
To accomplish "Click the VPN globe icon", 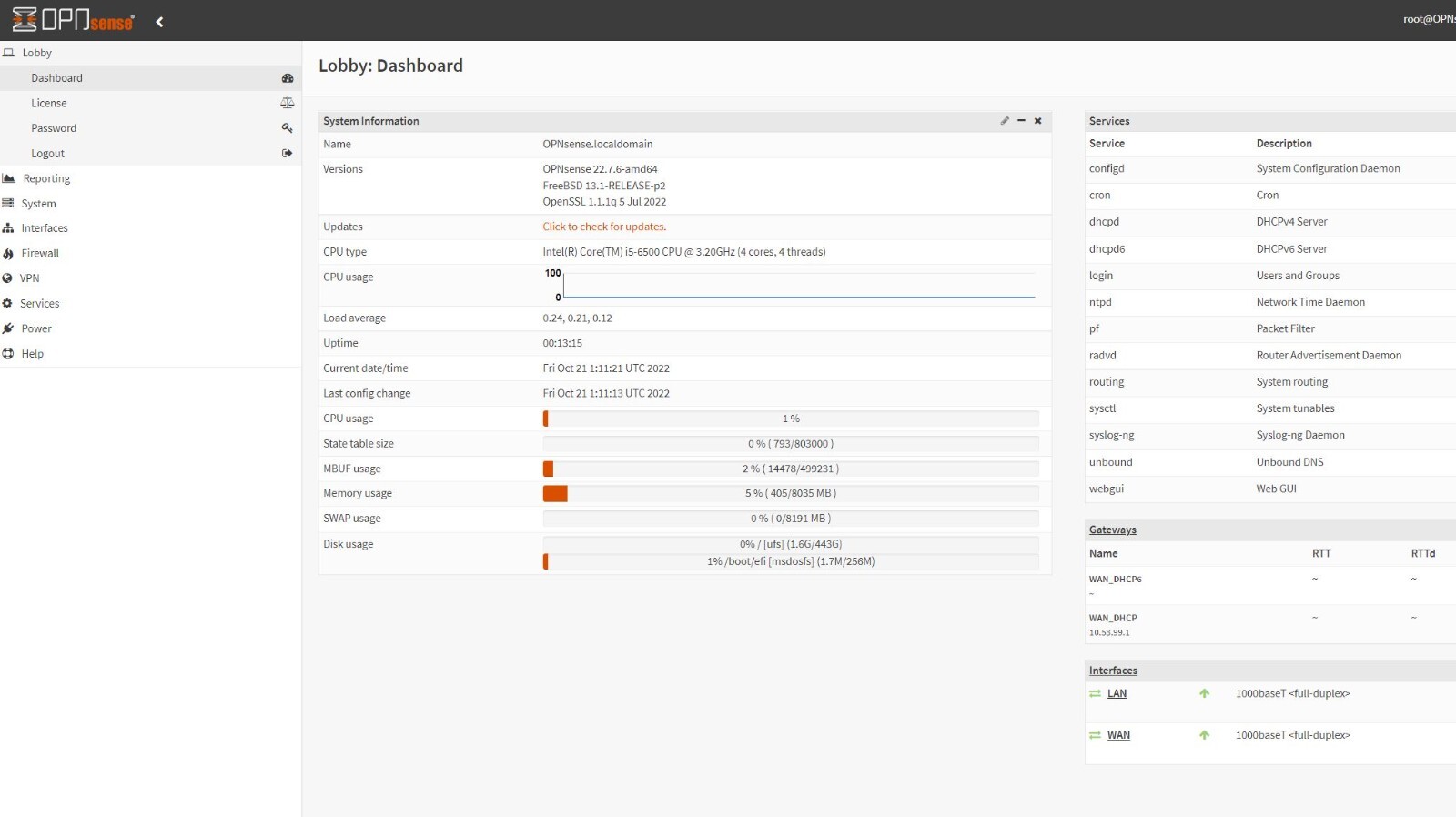I will tap(8, 278).
